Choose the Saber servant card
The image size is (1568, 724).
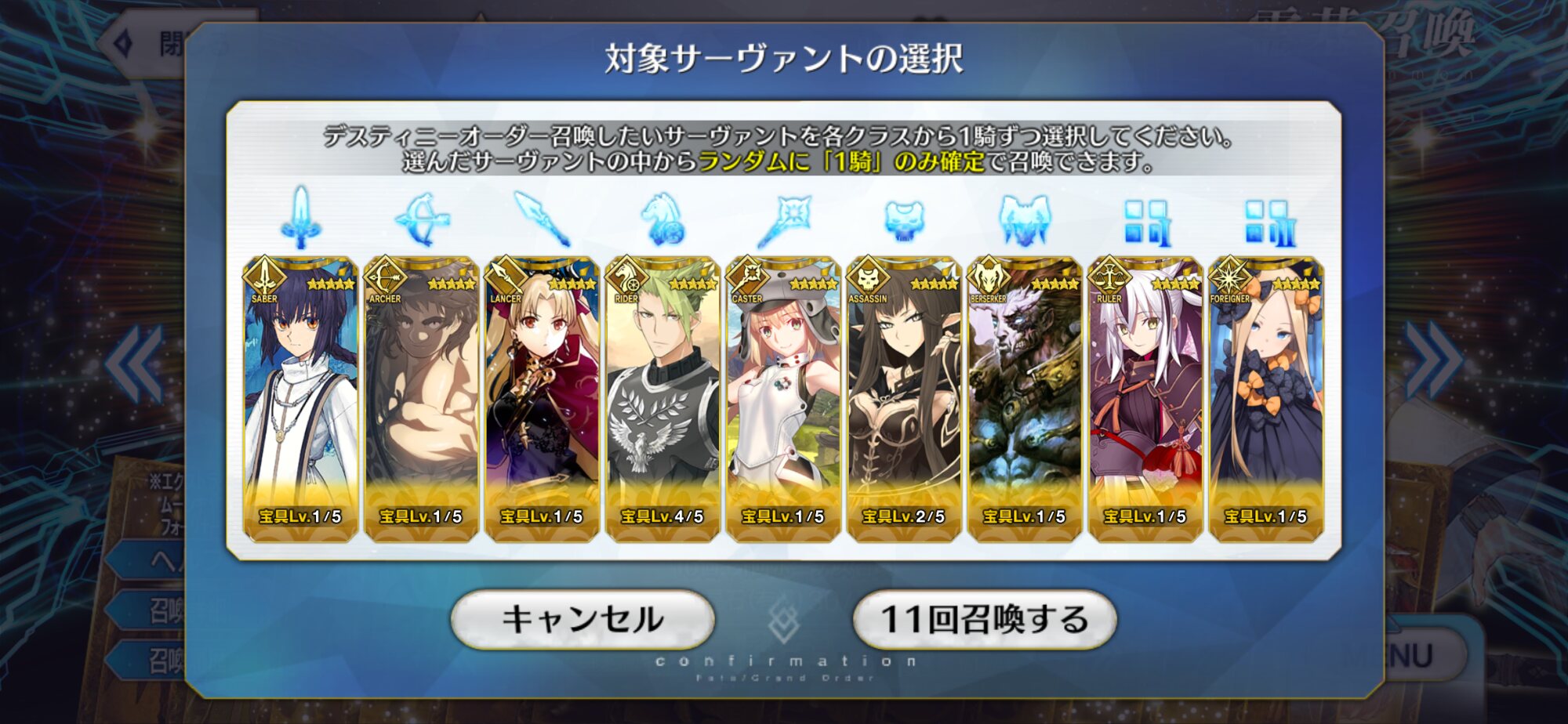pyautogui.click(x=300, y=399)
